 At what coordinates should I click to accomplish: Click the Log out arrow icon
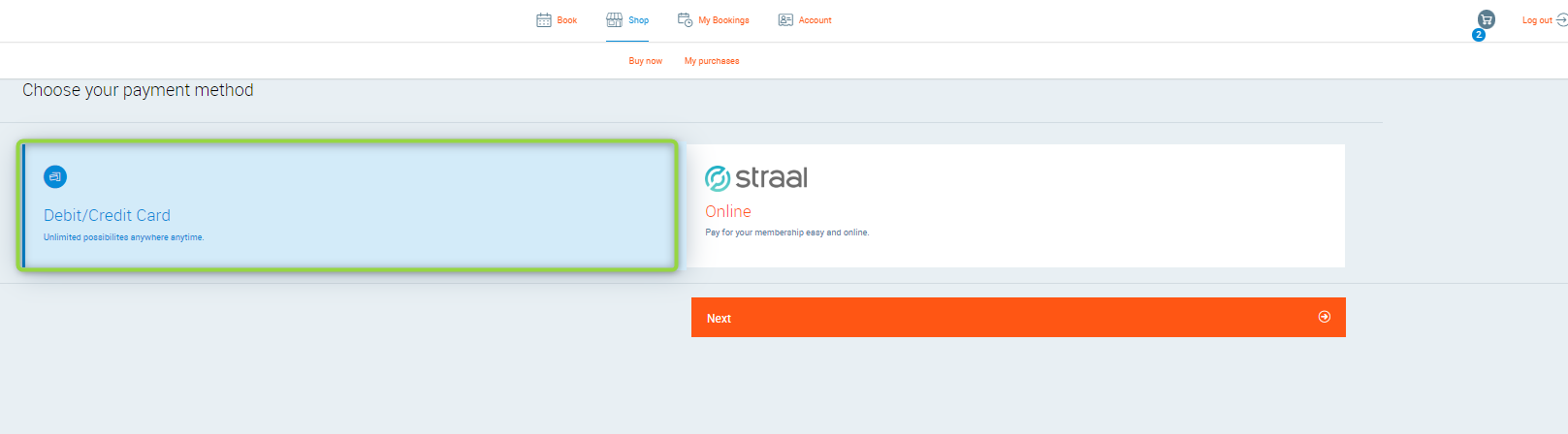(x=1561, y=20)
